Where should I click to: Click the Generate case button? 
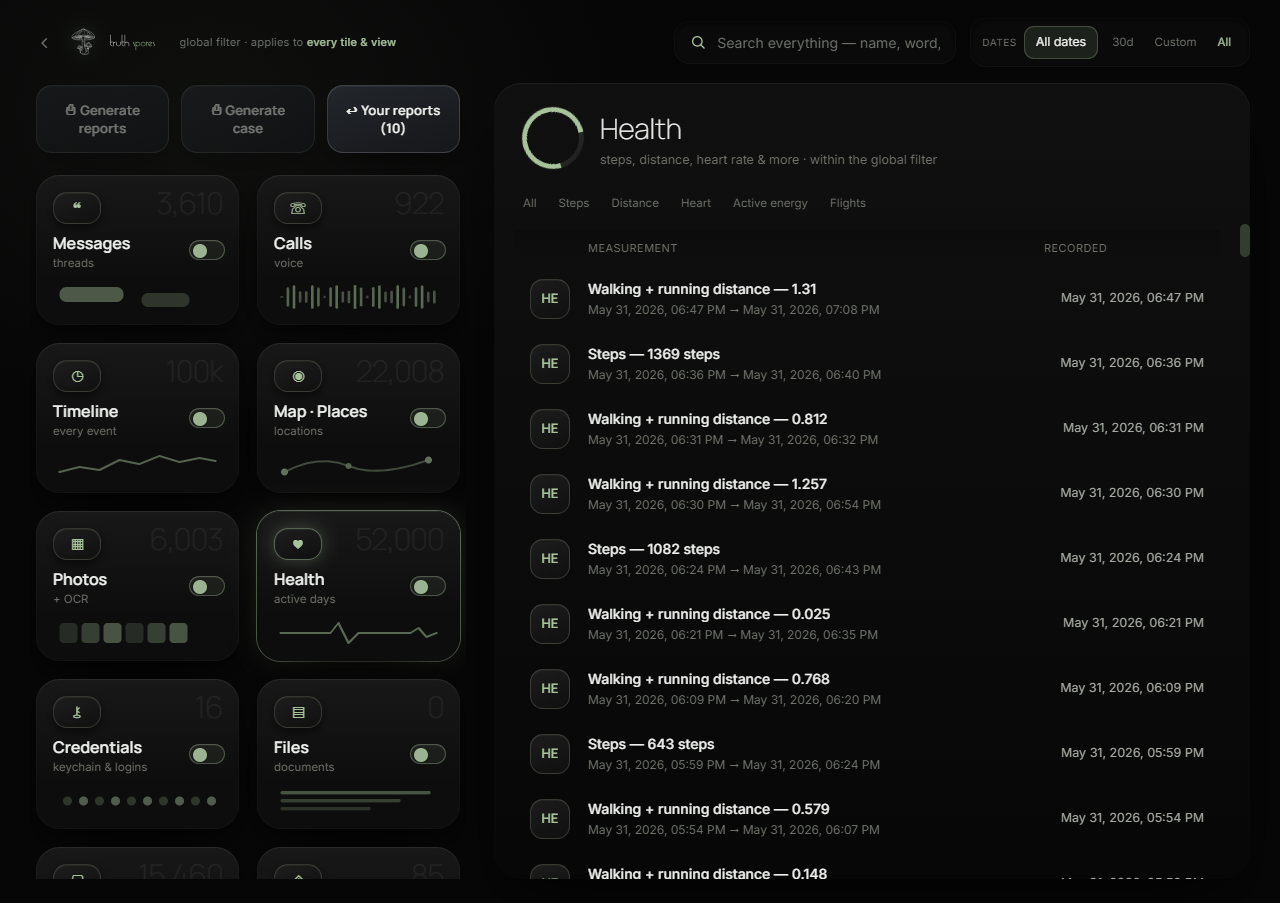[248, 119]
